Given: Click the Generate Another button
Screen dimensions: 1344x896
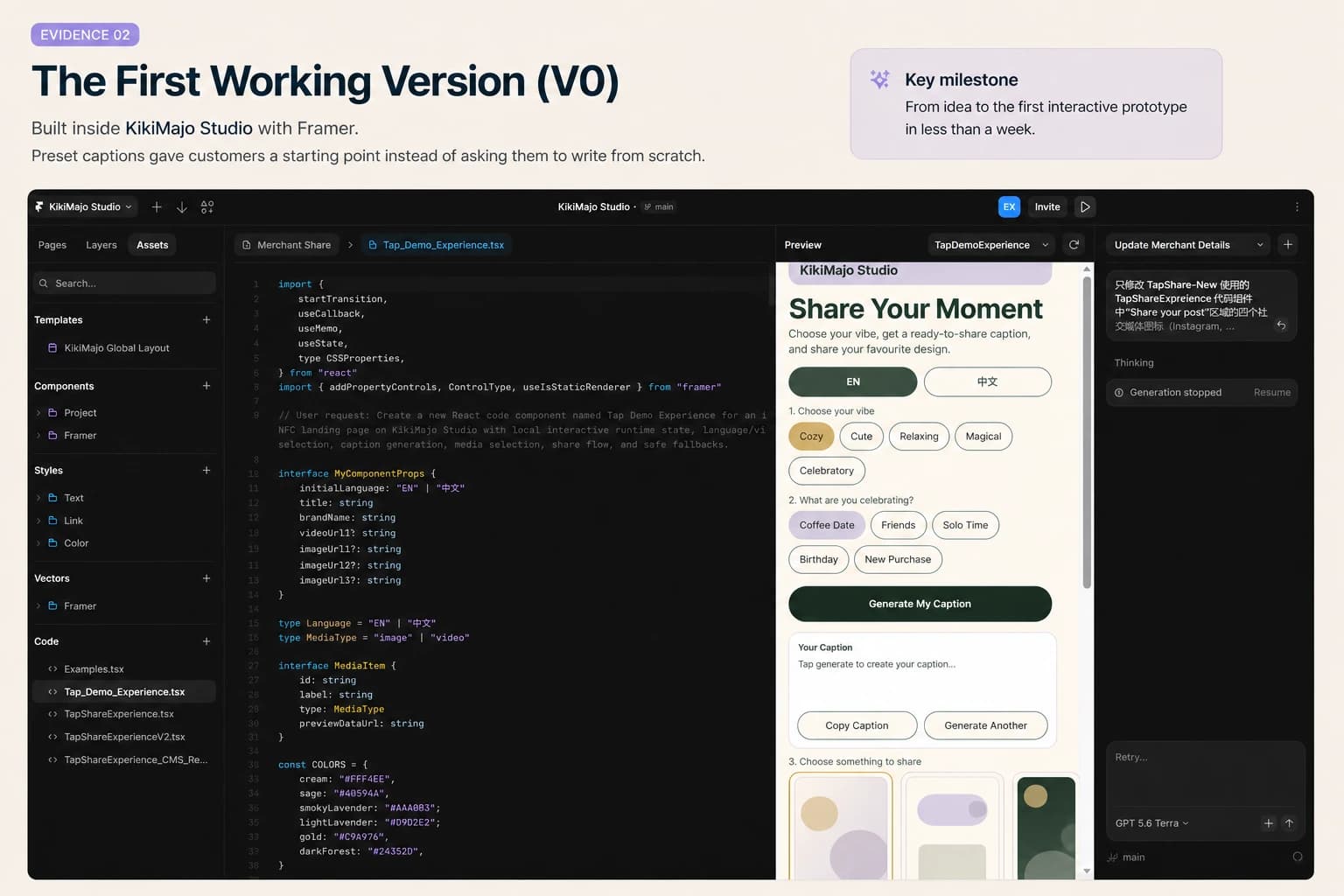Looking at the screenshot, I should (x=985, y=725).
